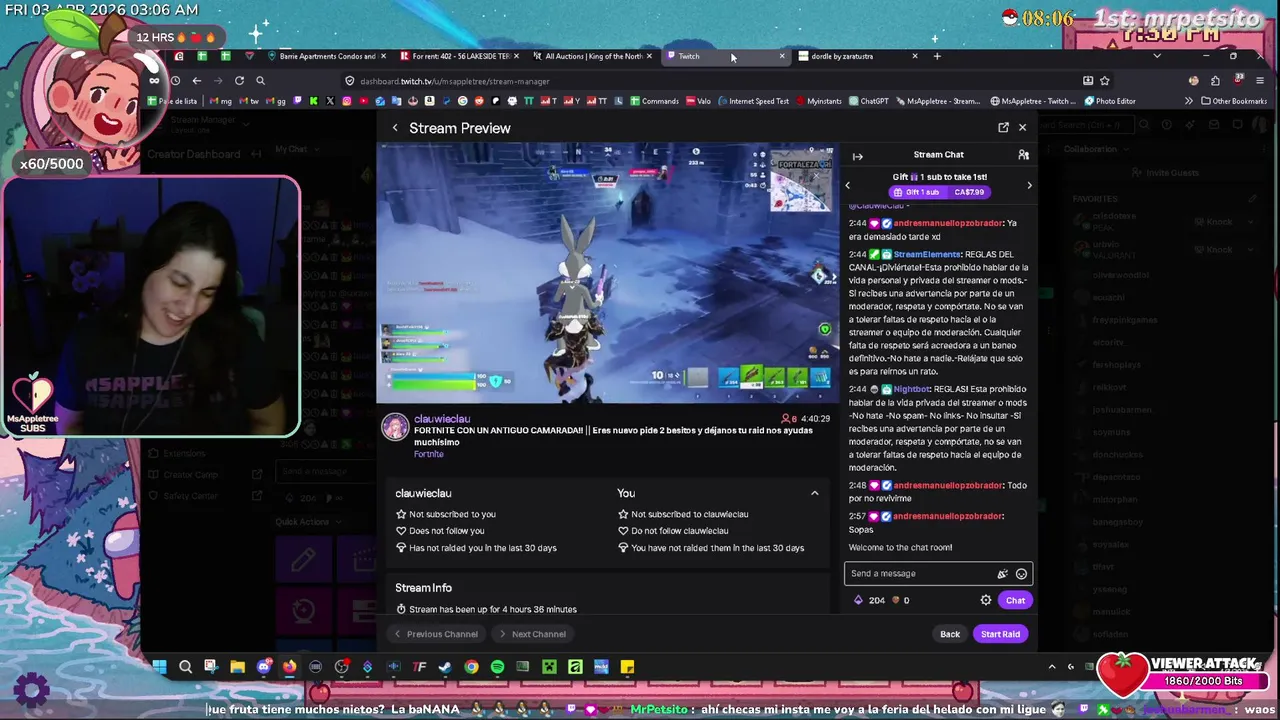Screen dimensions: 1280x720
Task: Open MyInstants bookmark
Action: coord(819,101)
